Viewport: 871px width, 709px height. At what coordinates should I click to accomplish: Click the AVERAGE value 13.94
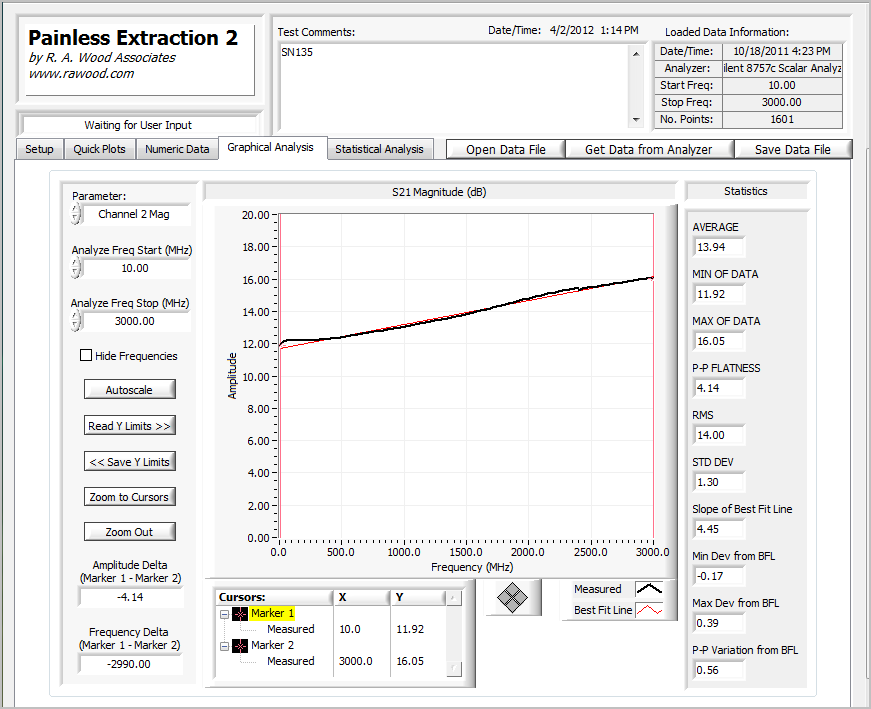point(719,247)
